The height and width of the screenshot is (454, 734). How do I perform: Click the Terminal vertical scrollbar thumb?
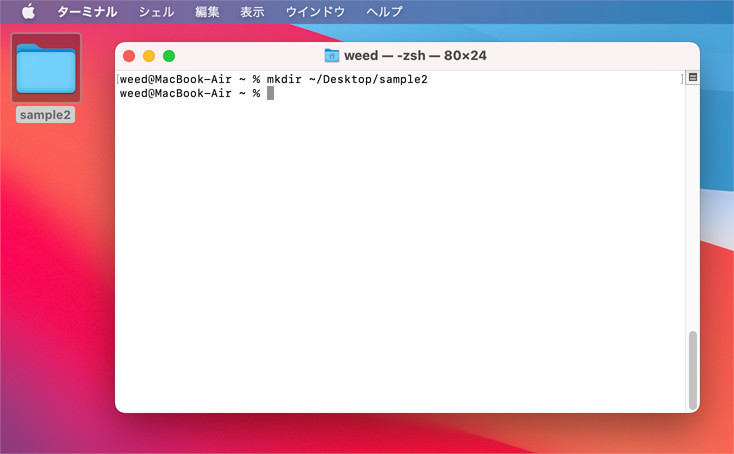click(693, 370)
